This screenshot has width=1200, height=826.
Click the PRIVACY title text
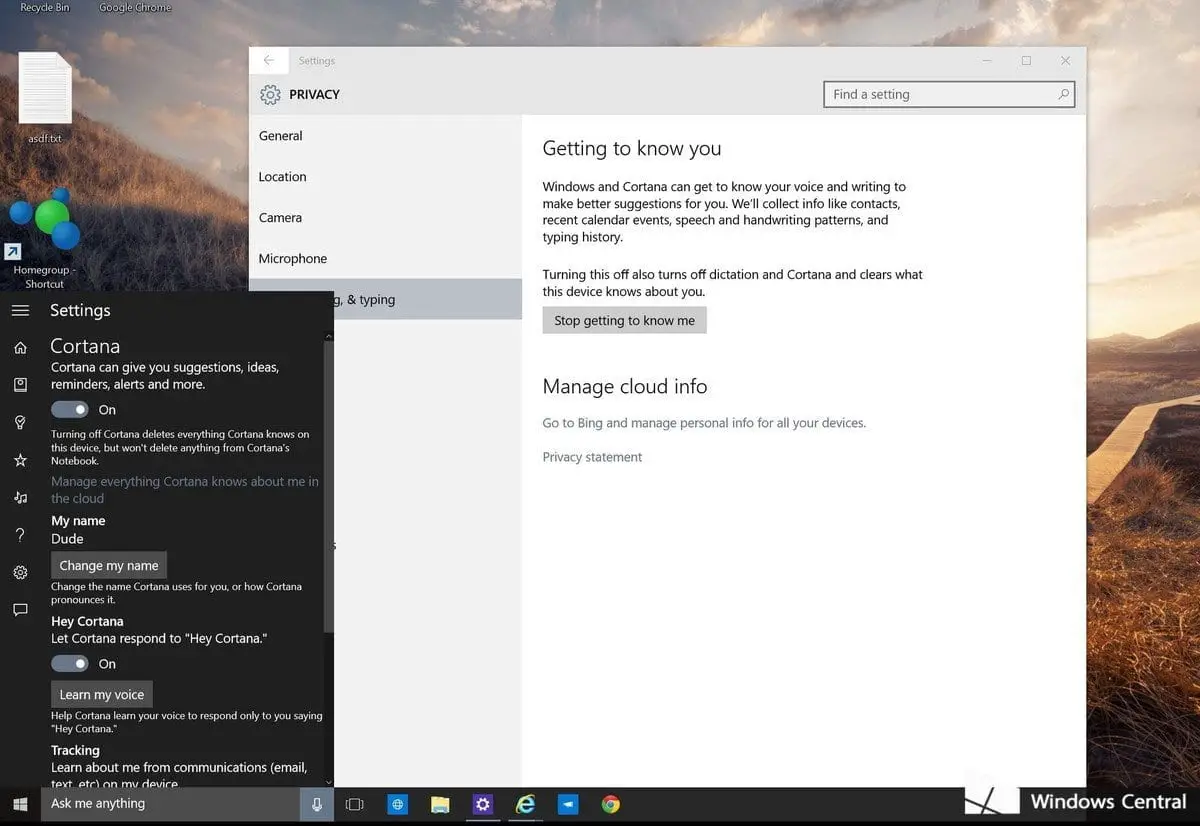314,95
